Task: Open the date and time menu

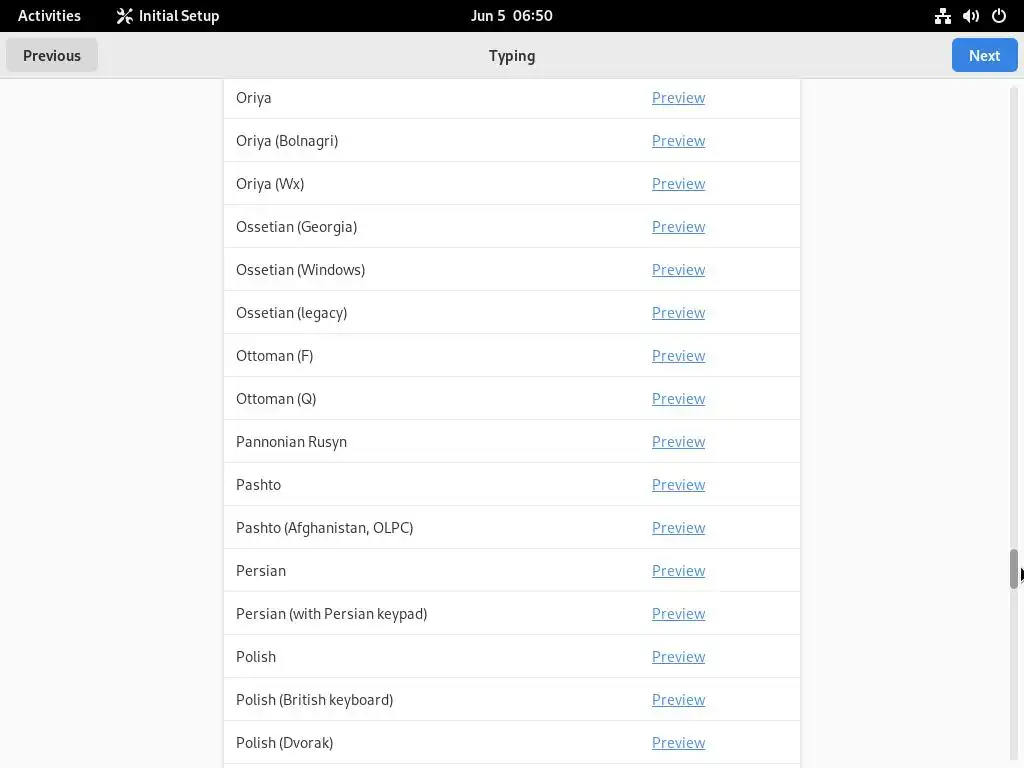Action: tap(511, 16)
